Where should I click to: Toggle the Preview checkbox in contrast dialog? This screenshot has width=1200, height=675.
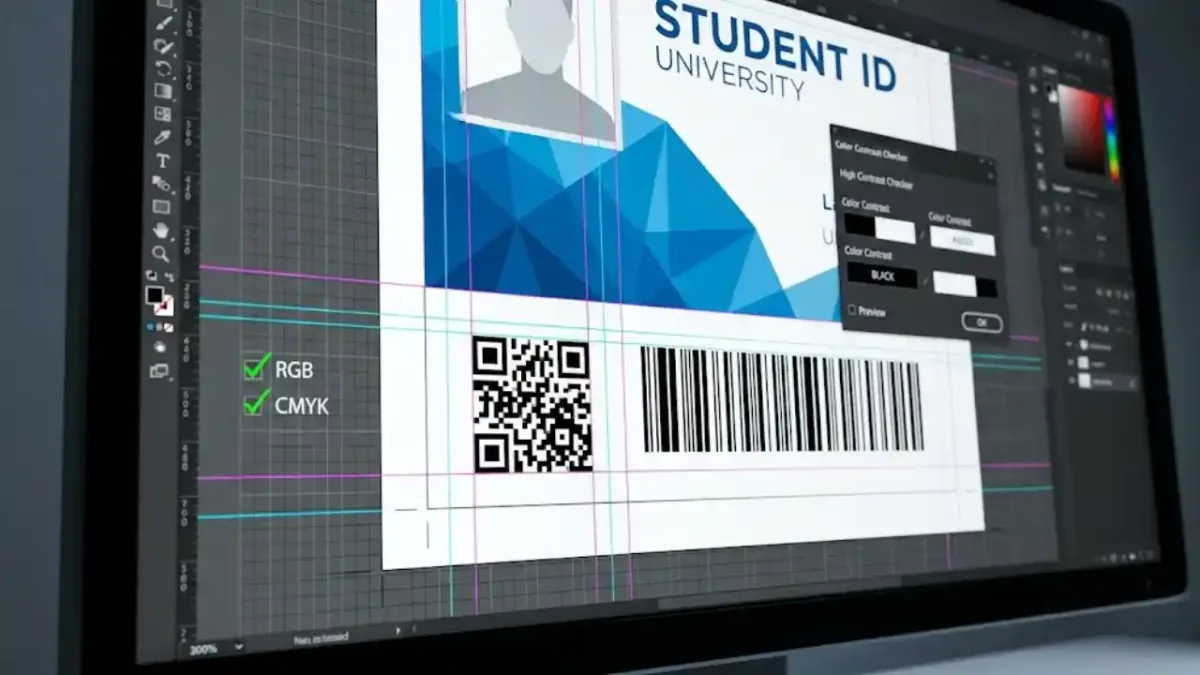(852, 310)
